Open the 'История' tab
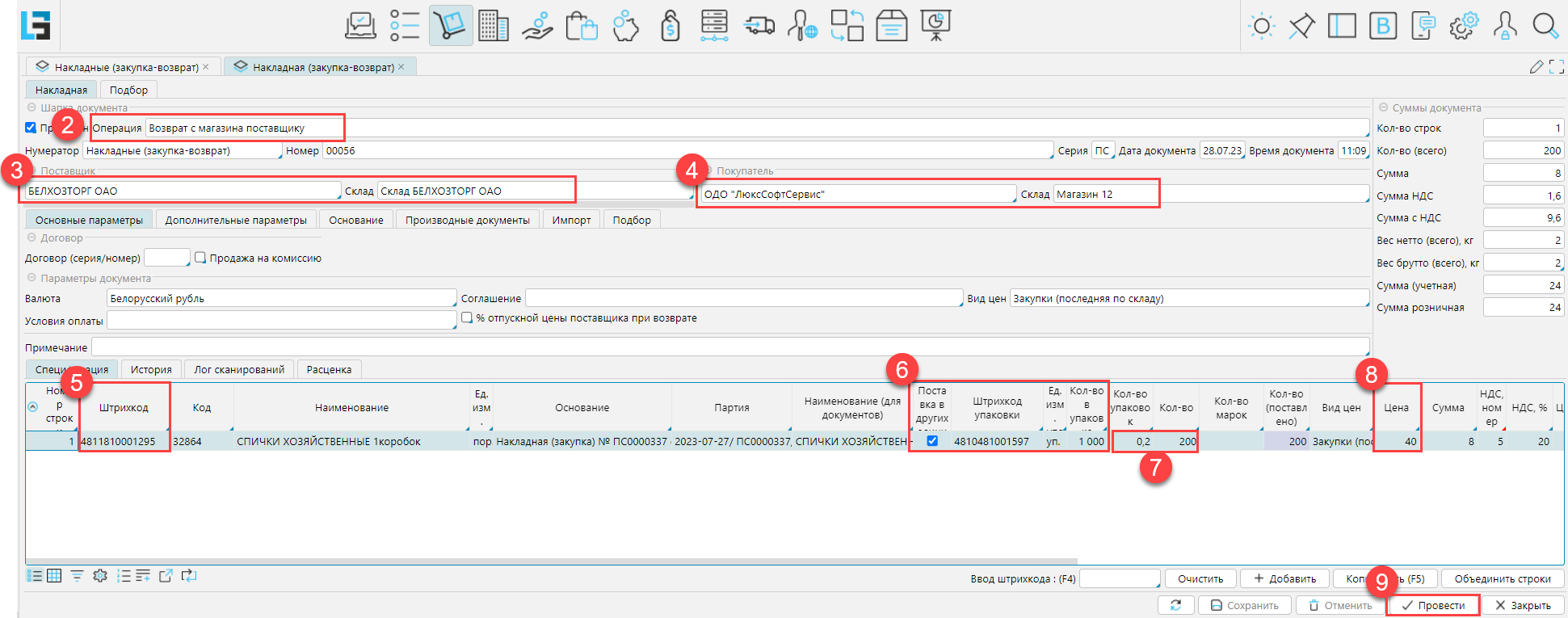The image size is (1568, 618). click(x=151, y=369)
